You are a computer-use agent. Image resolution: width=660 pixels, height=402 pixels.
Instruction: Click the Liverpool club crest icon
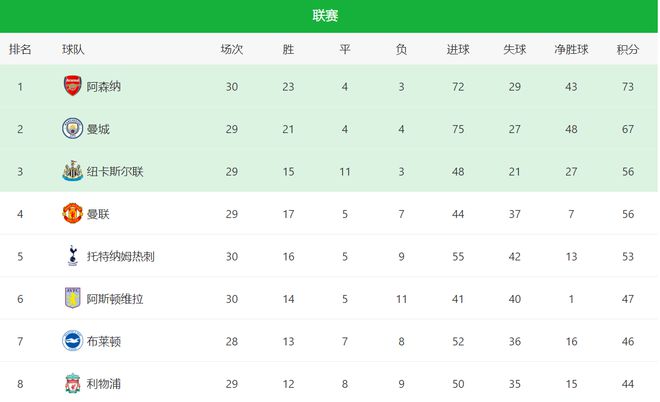72,383
